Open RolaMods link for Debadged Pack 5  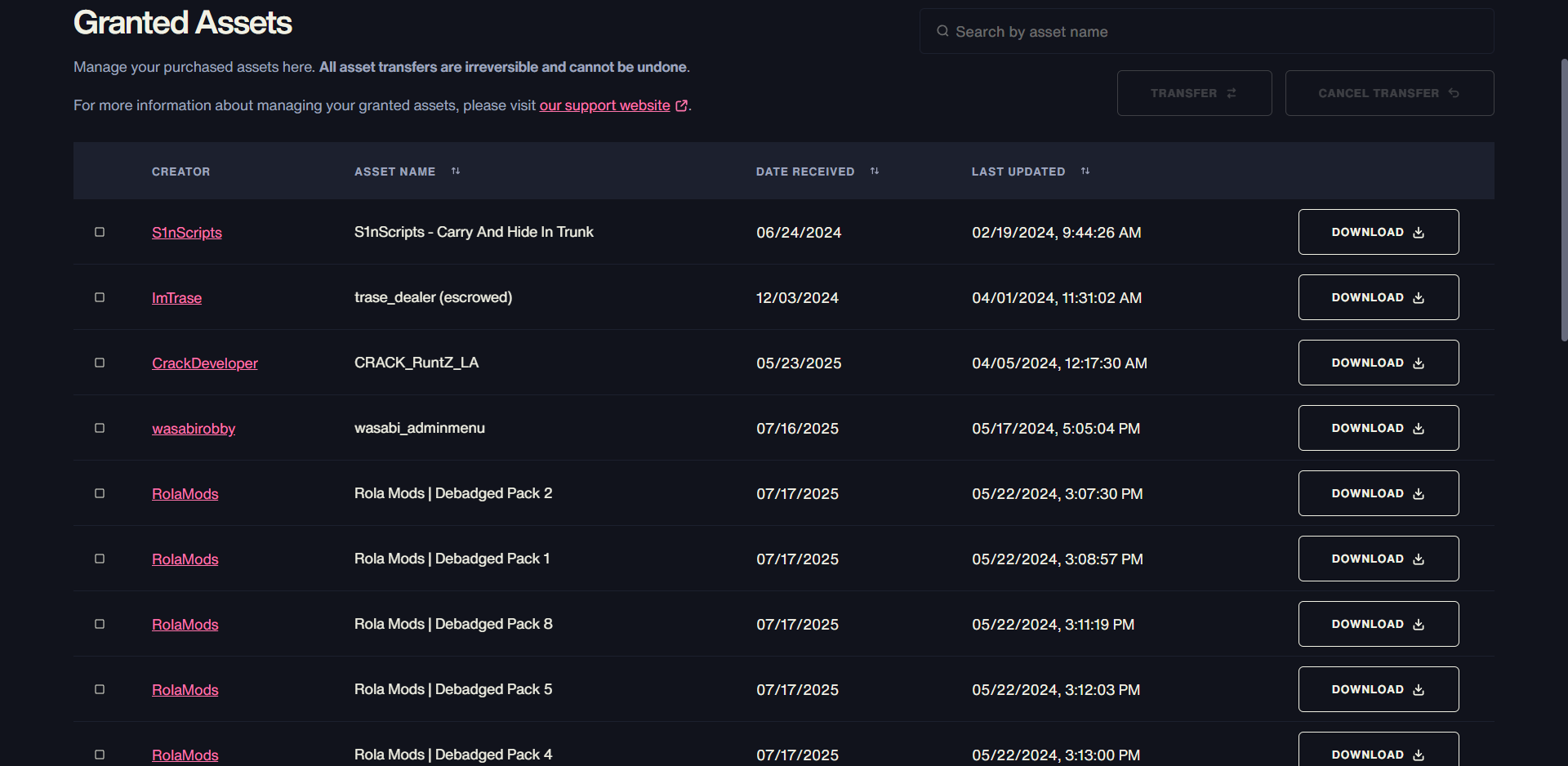click(x=185, y=690)
